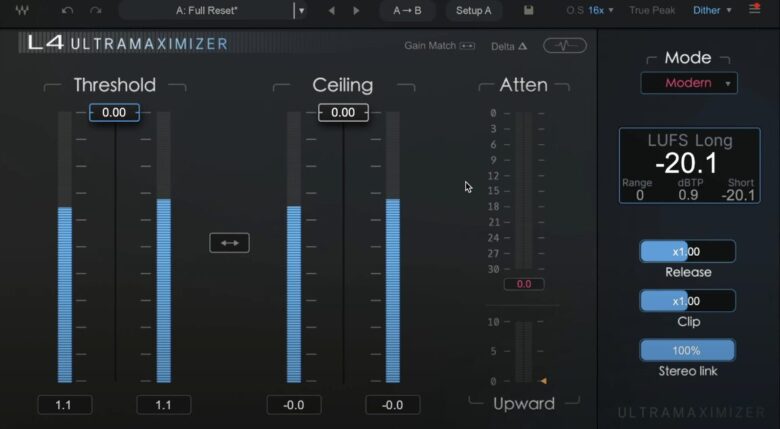Open the Dither dropdown menu
The width and height of the screenshot is (780, 429).
pyautogui.click(x=714, y=10)
